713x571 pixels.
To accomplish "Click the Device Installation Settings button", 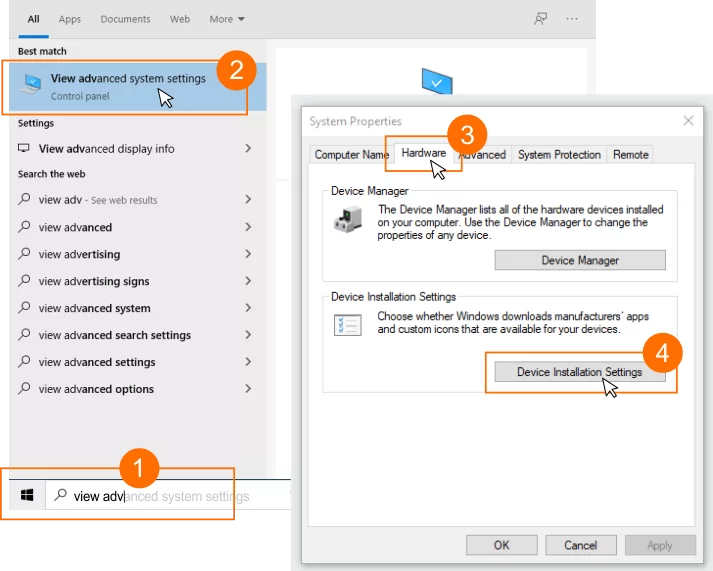I will (580, 372).
